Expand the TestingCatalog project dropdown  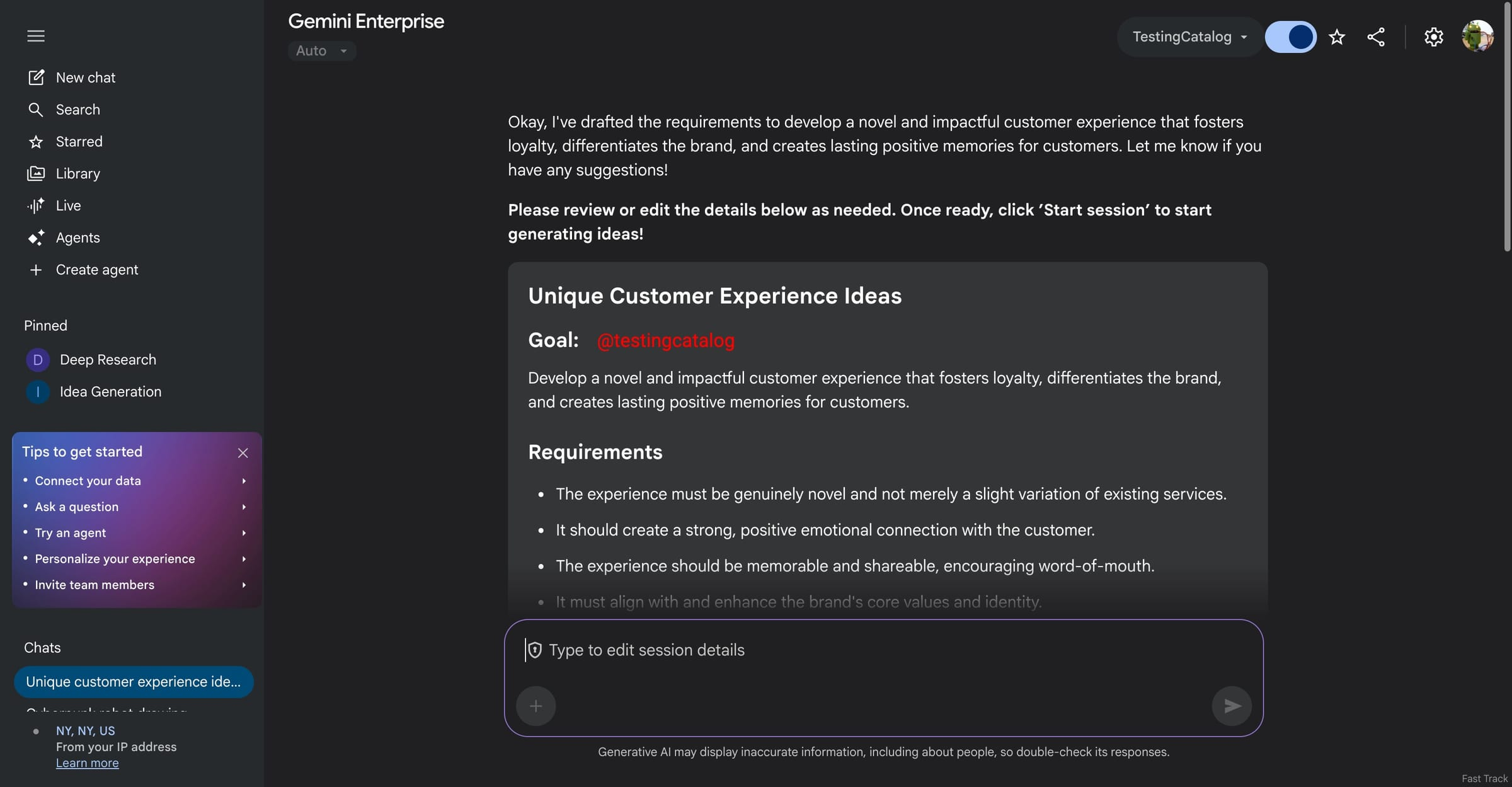[x=1189, y=37]
